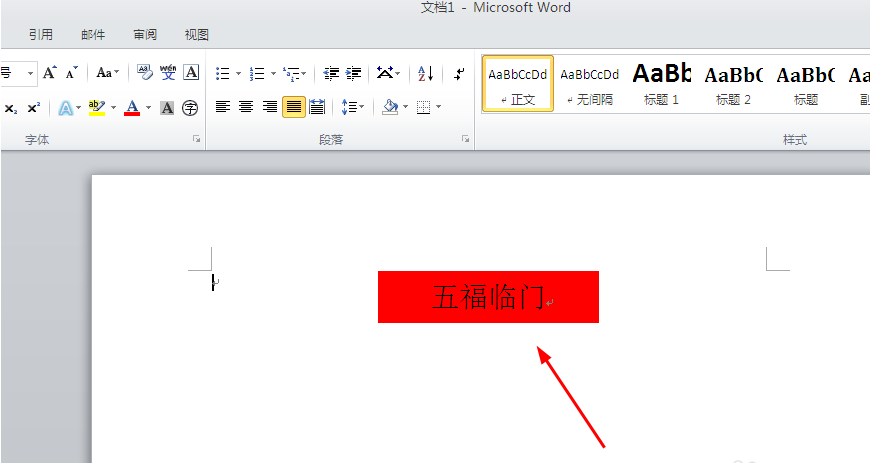
Task: Apply multilevel list formatting
Action: (x=291, y=73)
